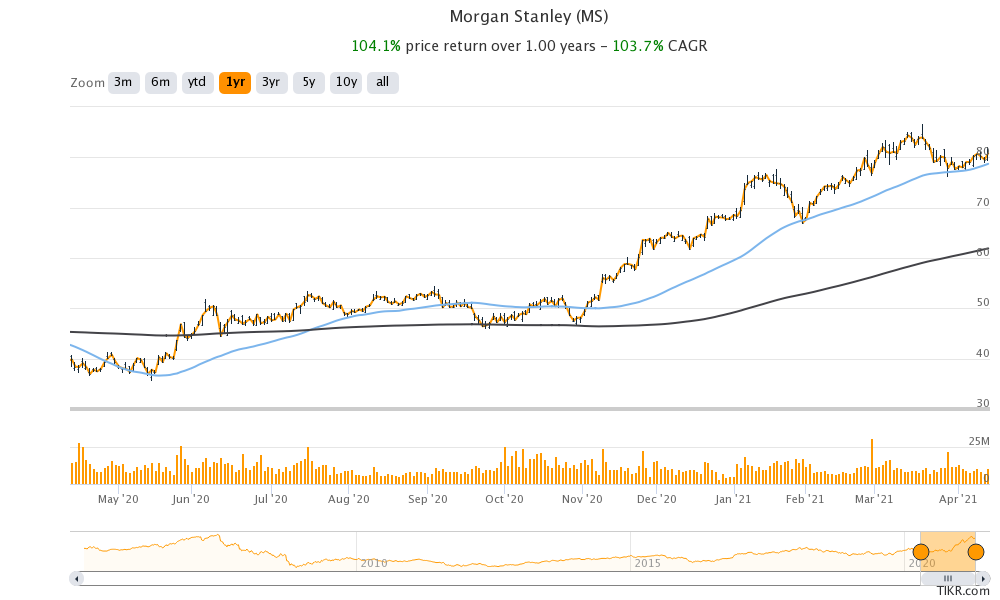Viewport: 1000px width, 600px height.
Task: Click the Jan '21 axis label
Action: (733, 499)
